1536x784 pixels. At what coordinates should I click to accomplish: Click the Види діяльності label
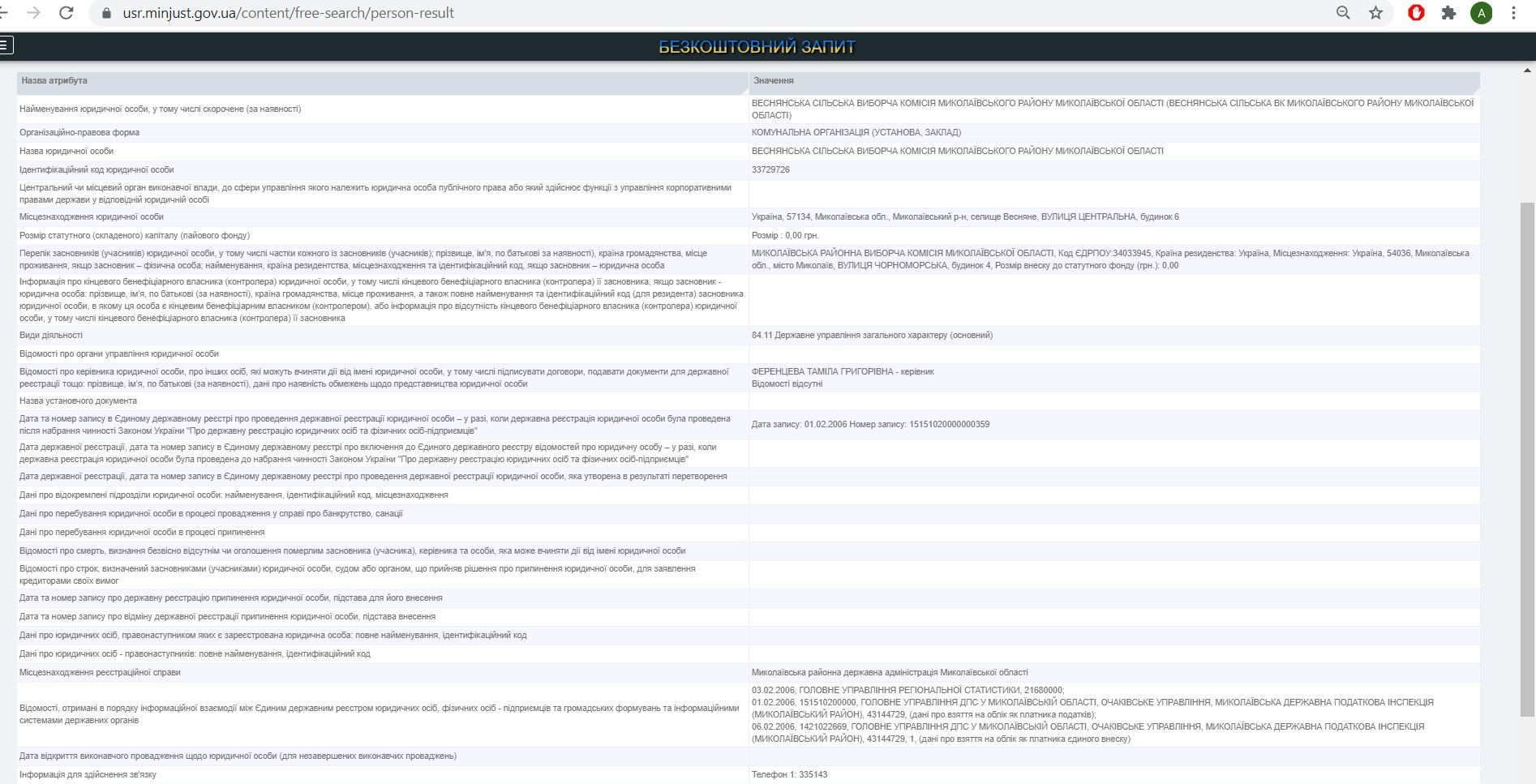pos(51,335)
